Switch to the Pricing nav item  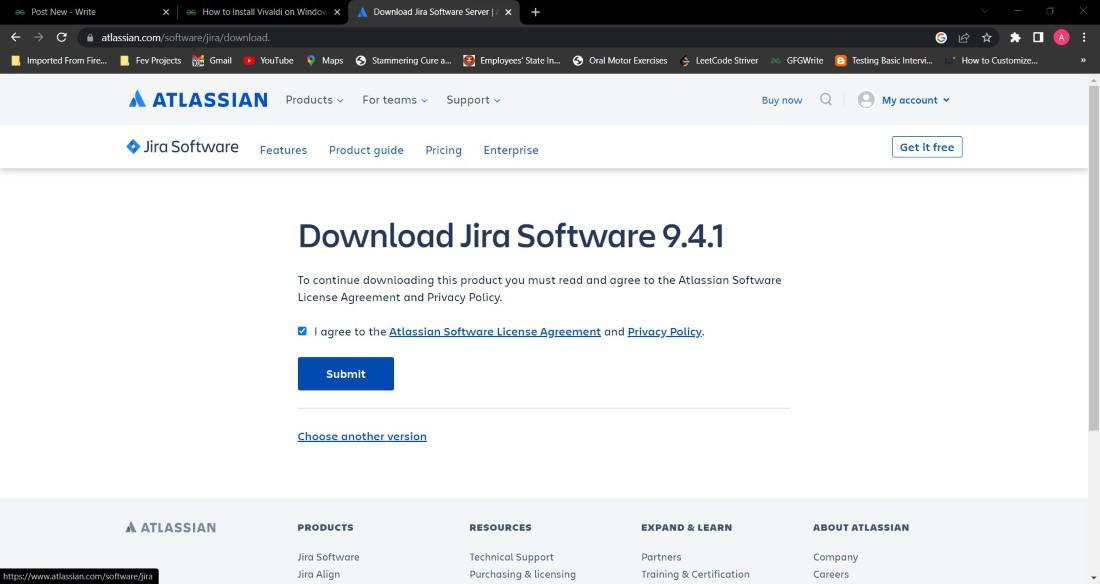(443, 150)
